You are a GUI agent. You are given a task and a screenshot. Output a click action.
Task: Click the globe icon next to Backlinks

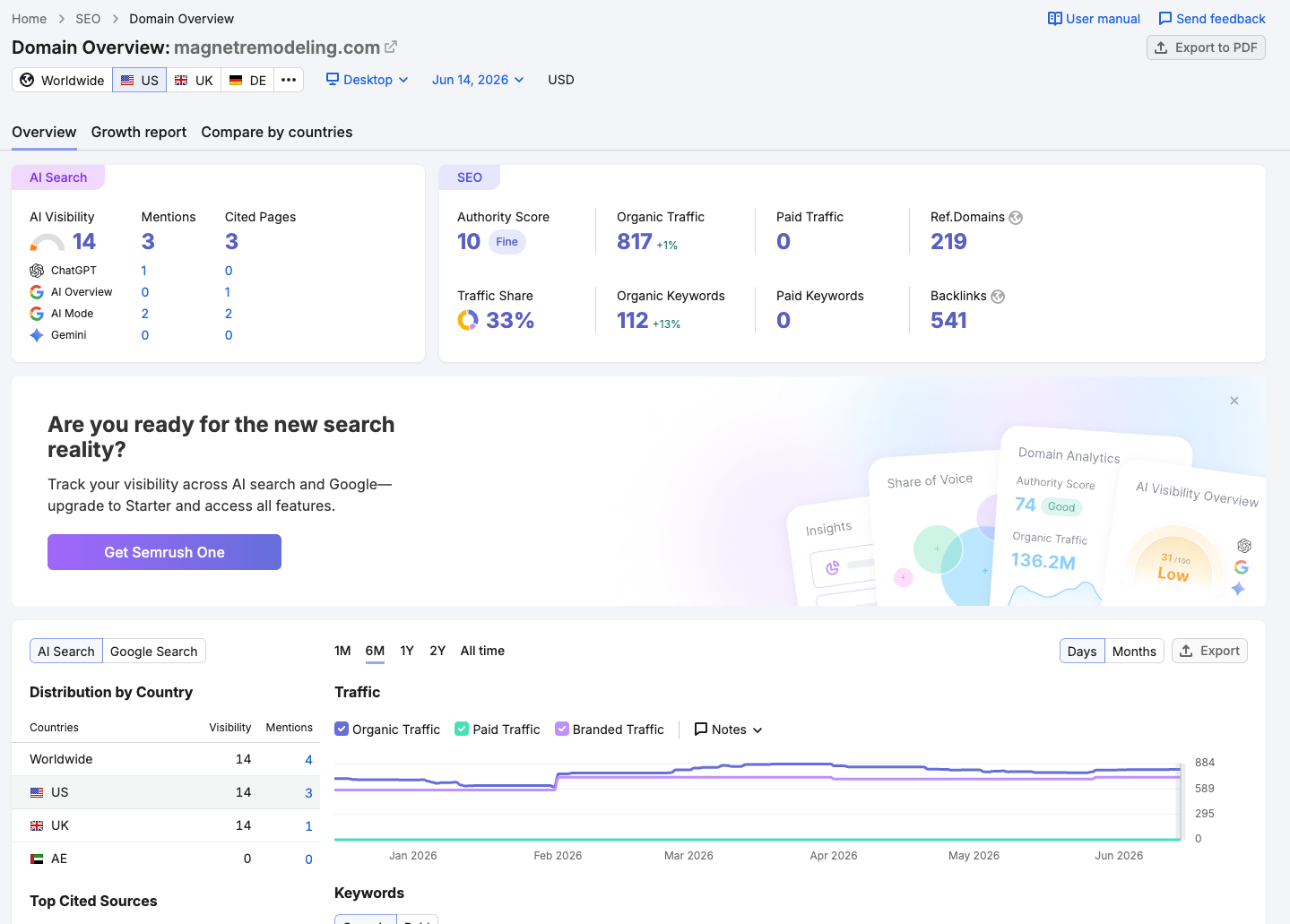coord(998,297)
